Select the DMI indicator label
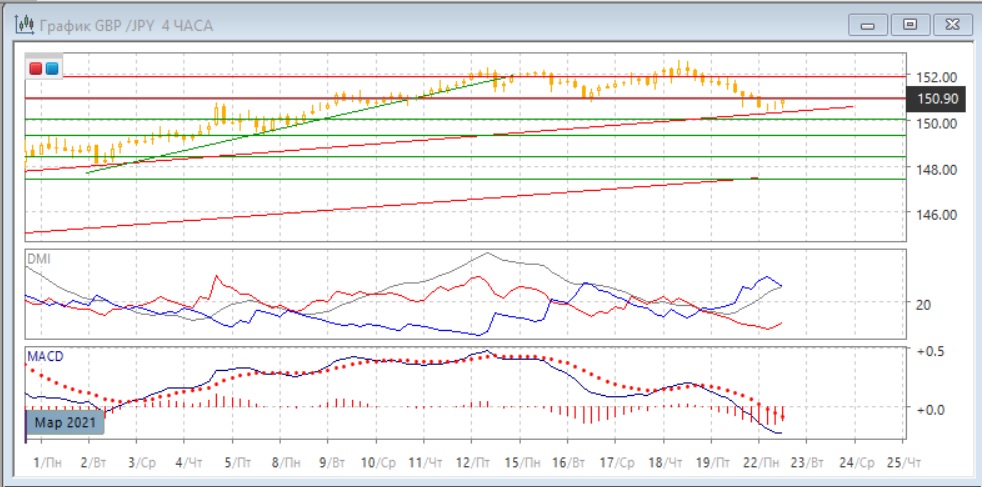 tap(38, 259)
